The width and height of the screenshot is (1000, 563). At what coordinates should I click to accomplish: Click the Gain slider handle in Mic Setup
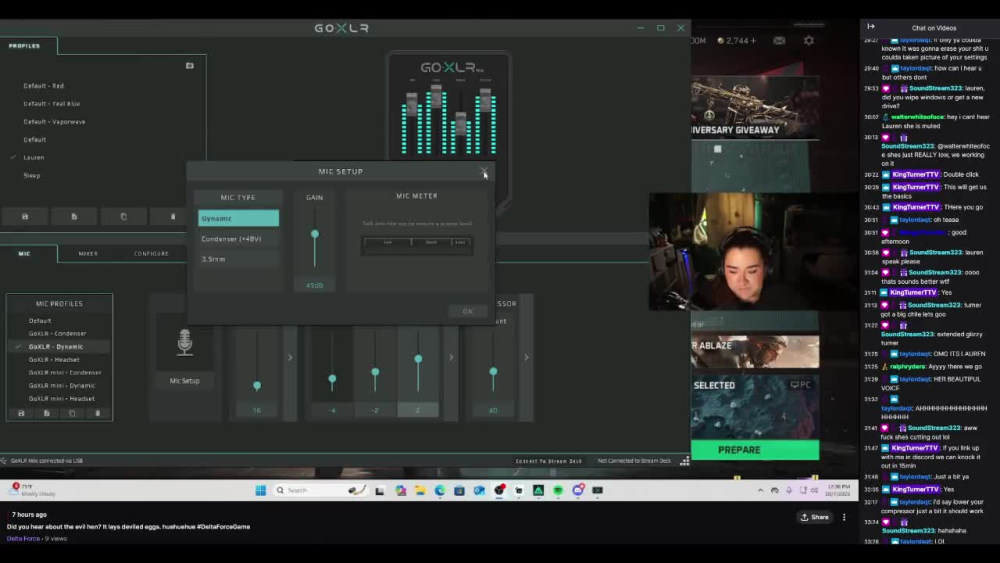(x=314, y=235)
